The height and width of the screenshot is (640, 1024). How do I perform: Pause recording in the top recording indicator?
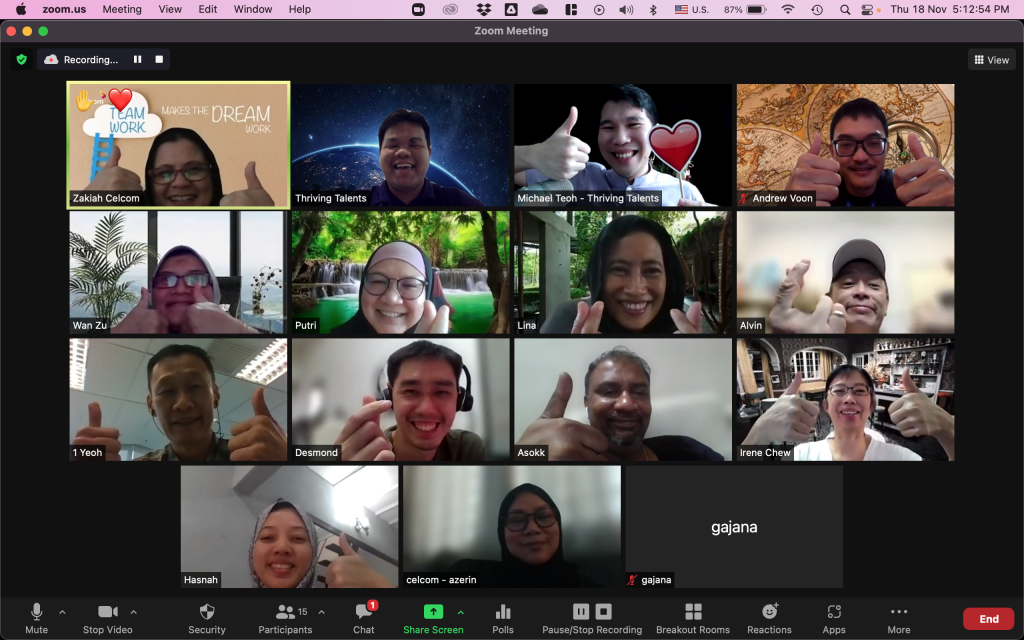[x=138, y=60]
